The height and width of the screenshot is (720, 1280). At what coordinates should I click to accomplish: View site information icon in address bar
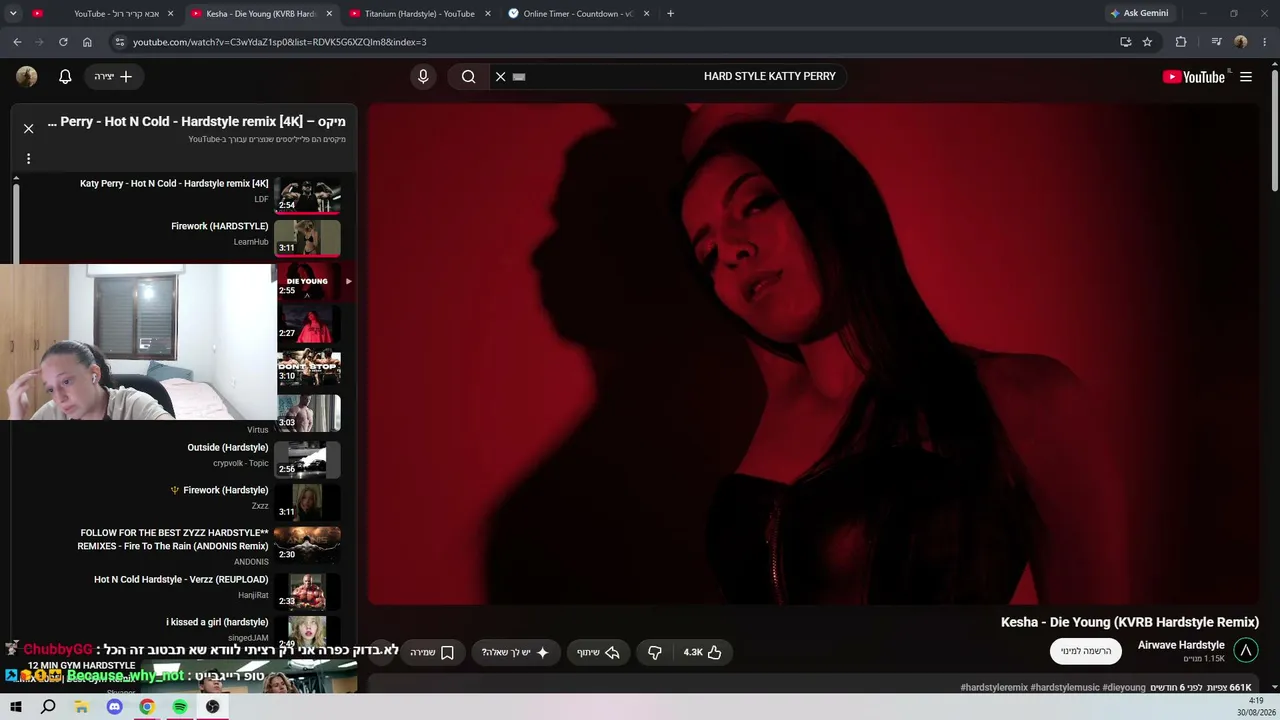click(x=120, y=42)
